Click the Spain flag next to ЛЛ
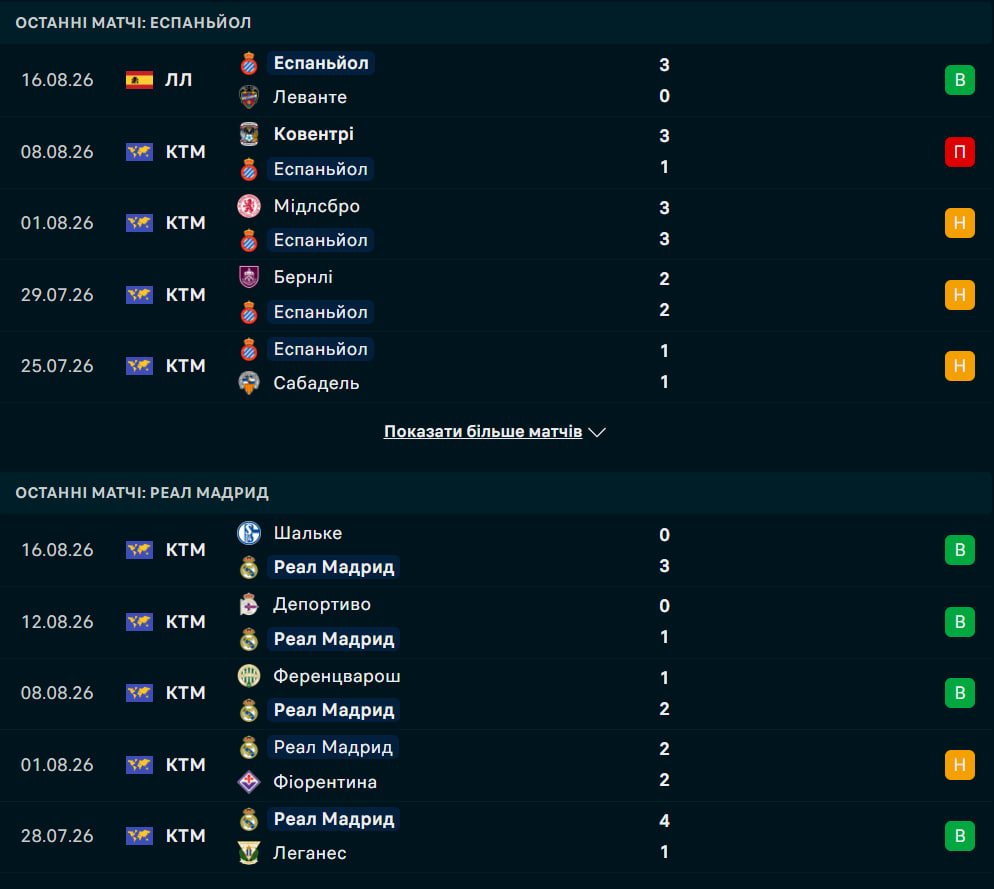The image size is (994, 889). [x=139, y=80]
